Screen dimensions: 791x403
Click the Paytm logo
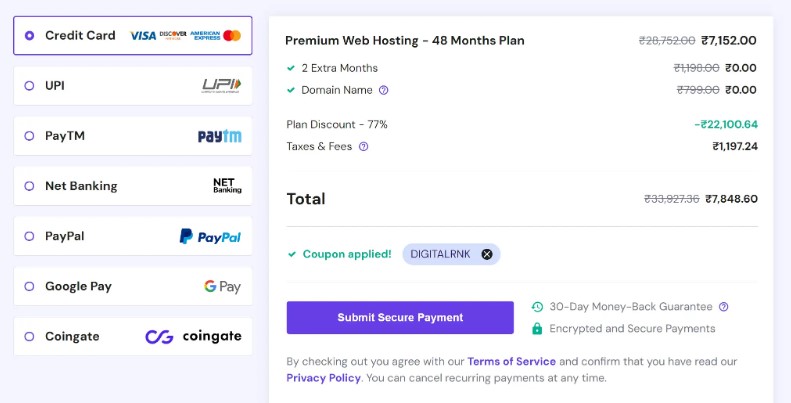(x=219, y=136)
